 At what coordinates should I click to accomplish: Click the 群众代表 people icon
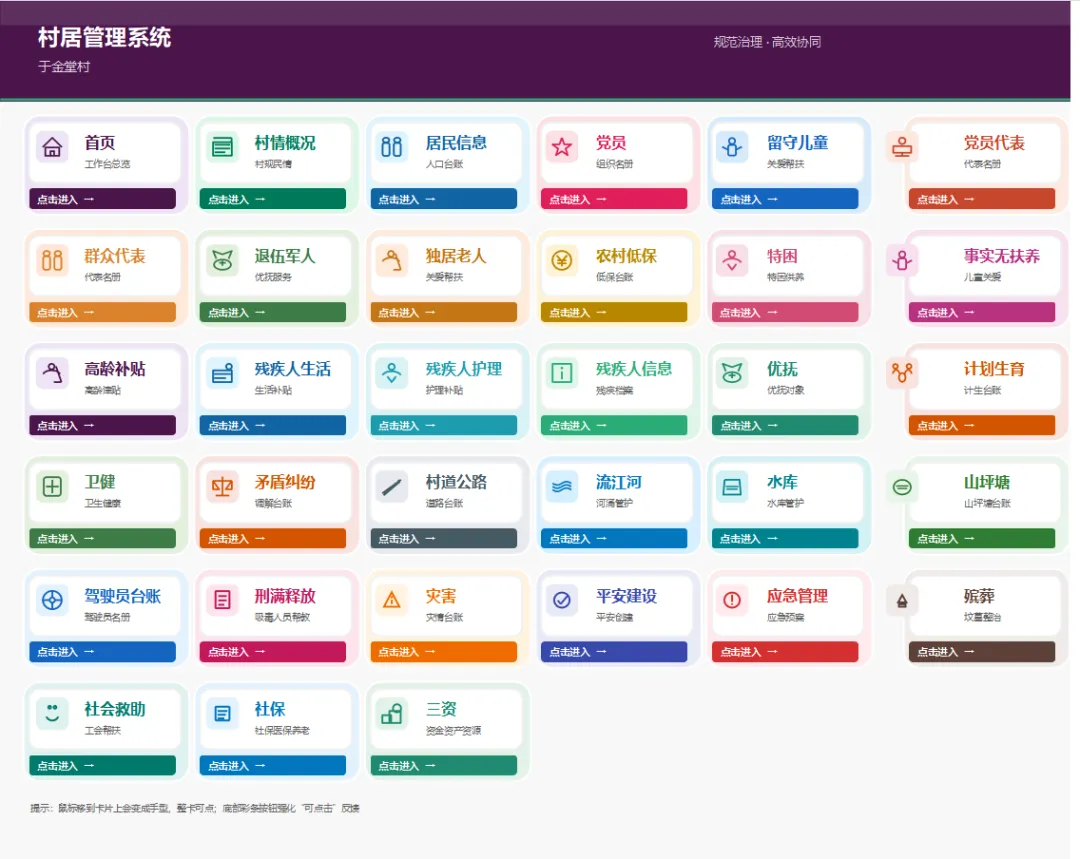(52, 260)
